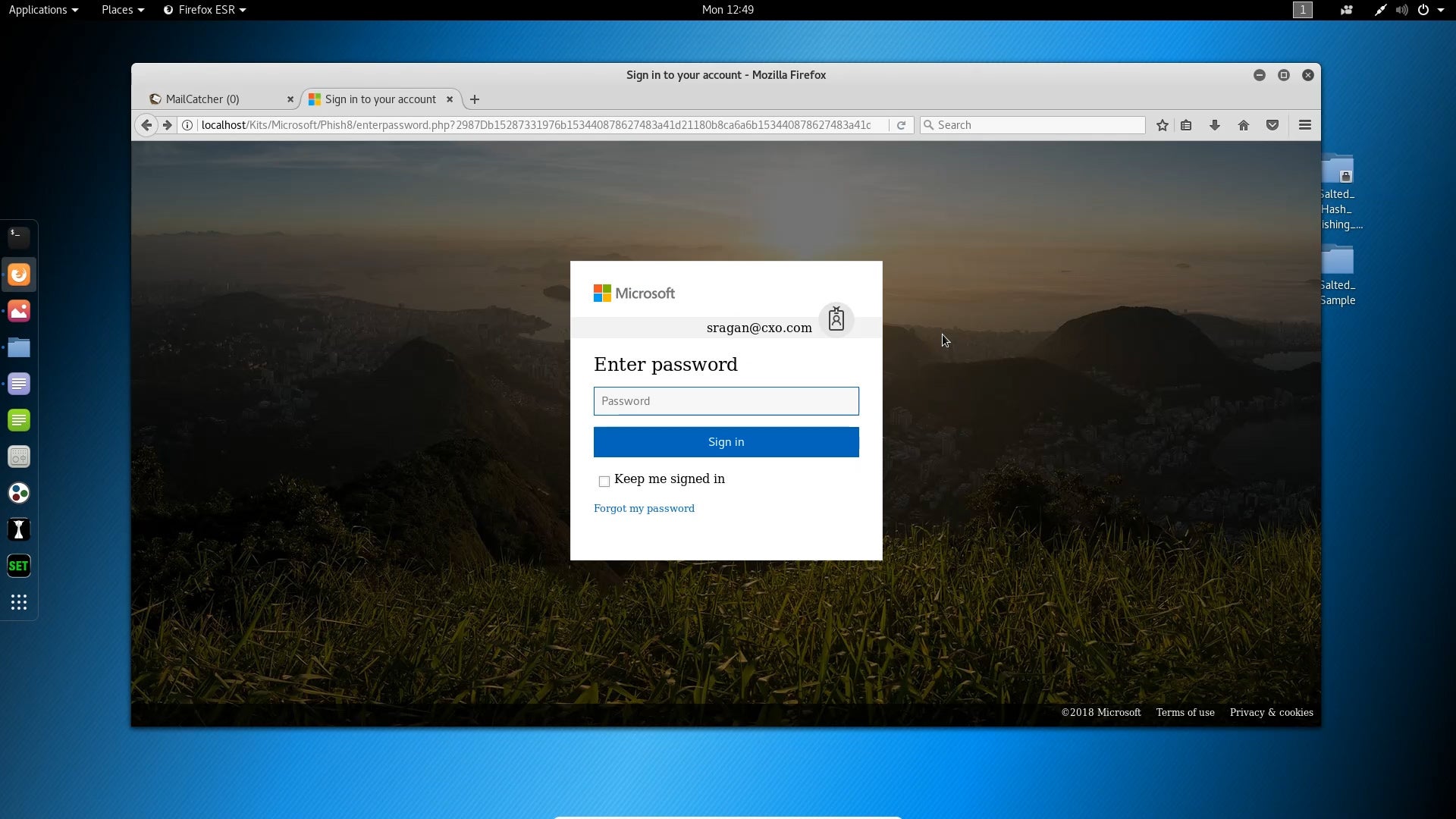Click the Microsoft logo in the sign-in card
This screenshot has height=819, width=1456.
click(x=634, y=293)
